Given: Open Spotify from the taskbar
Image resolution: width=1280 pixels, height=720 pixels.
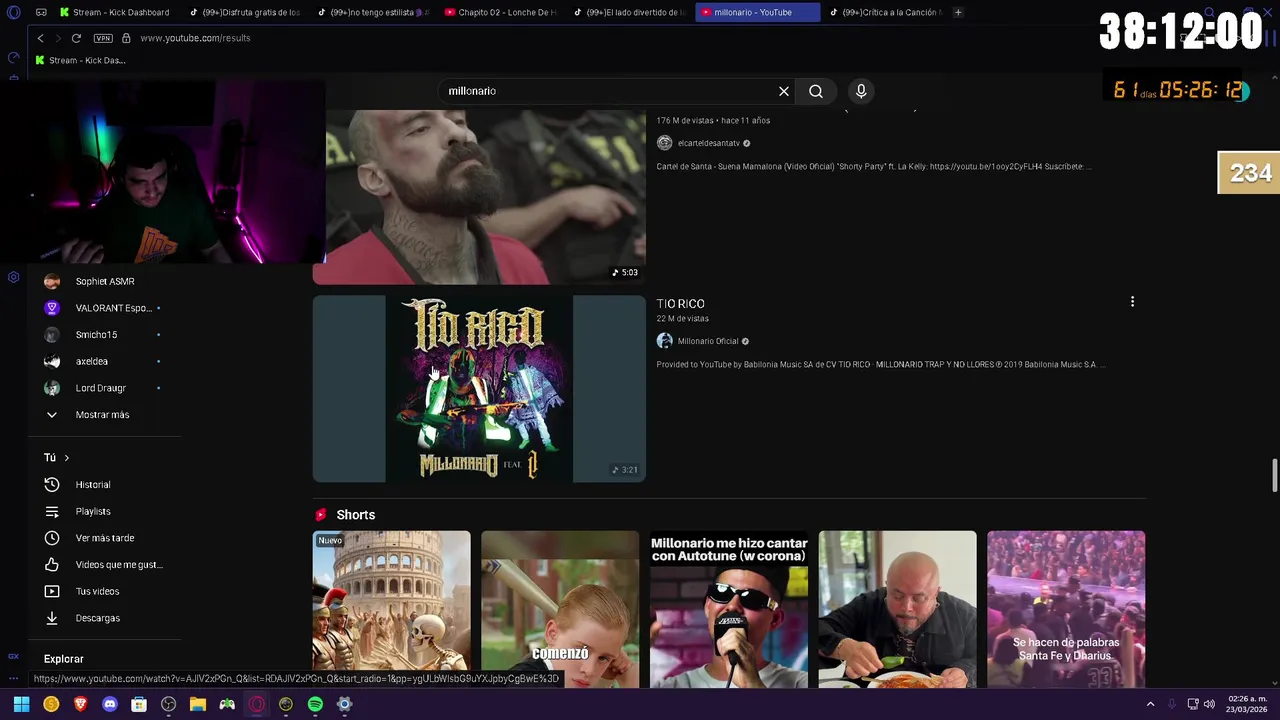Looking at the screenshot, I should click(x=315, y=704).
